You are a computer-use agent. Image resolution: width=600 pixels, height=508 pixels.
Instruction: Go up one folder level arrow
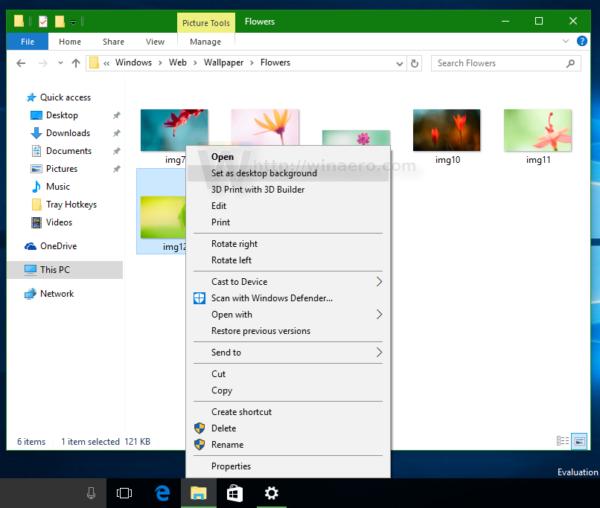(76, 63)
